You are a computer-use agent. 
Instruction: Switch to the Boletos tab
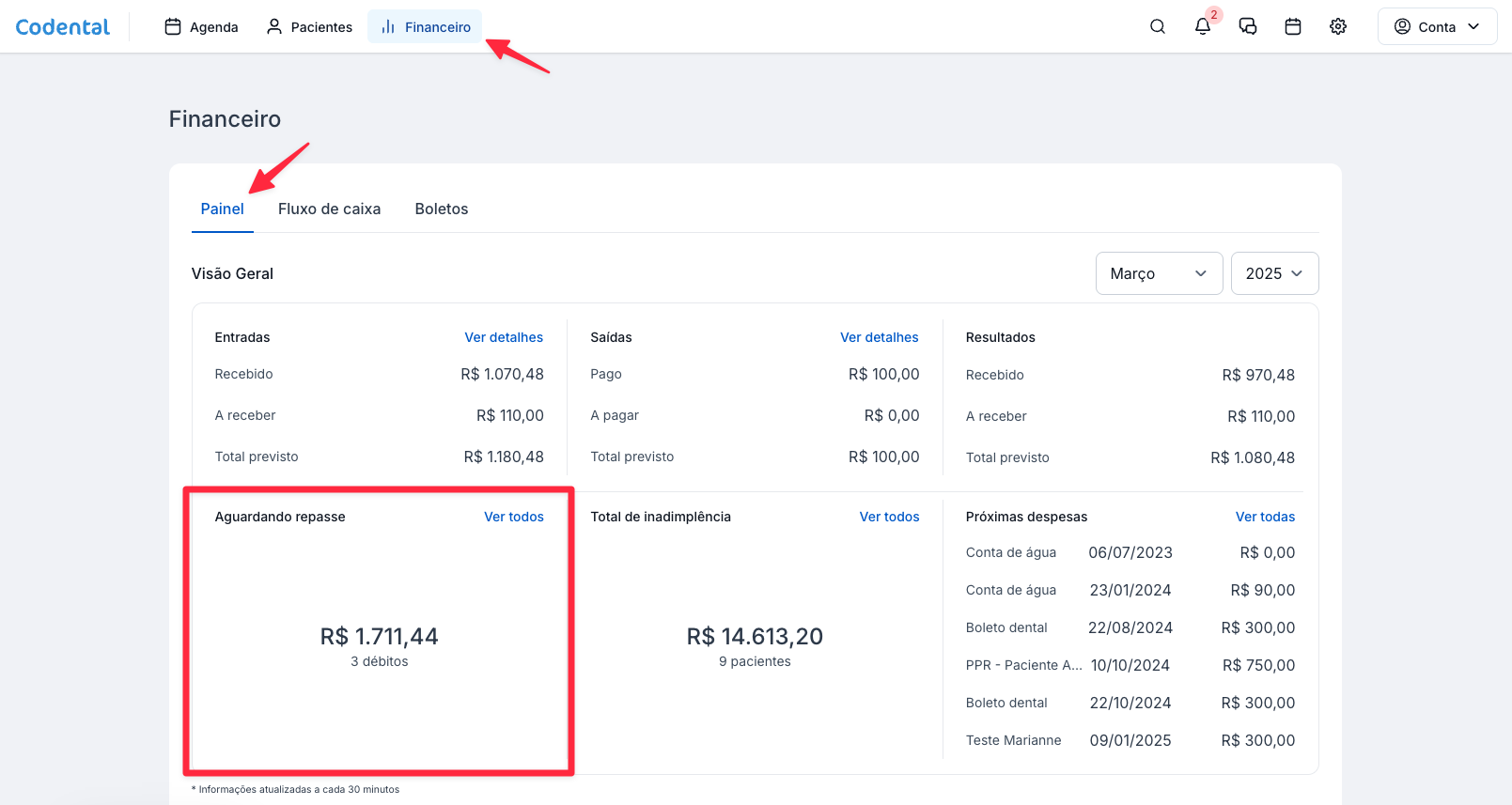441,209
